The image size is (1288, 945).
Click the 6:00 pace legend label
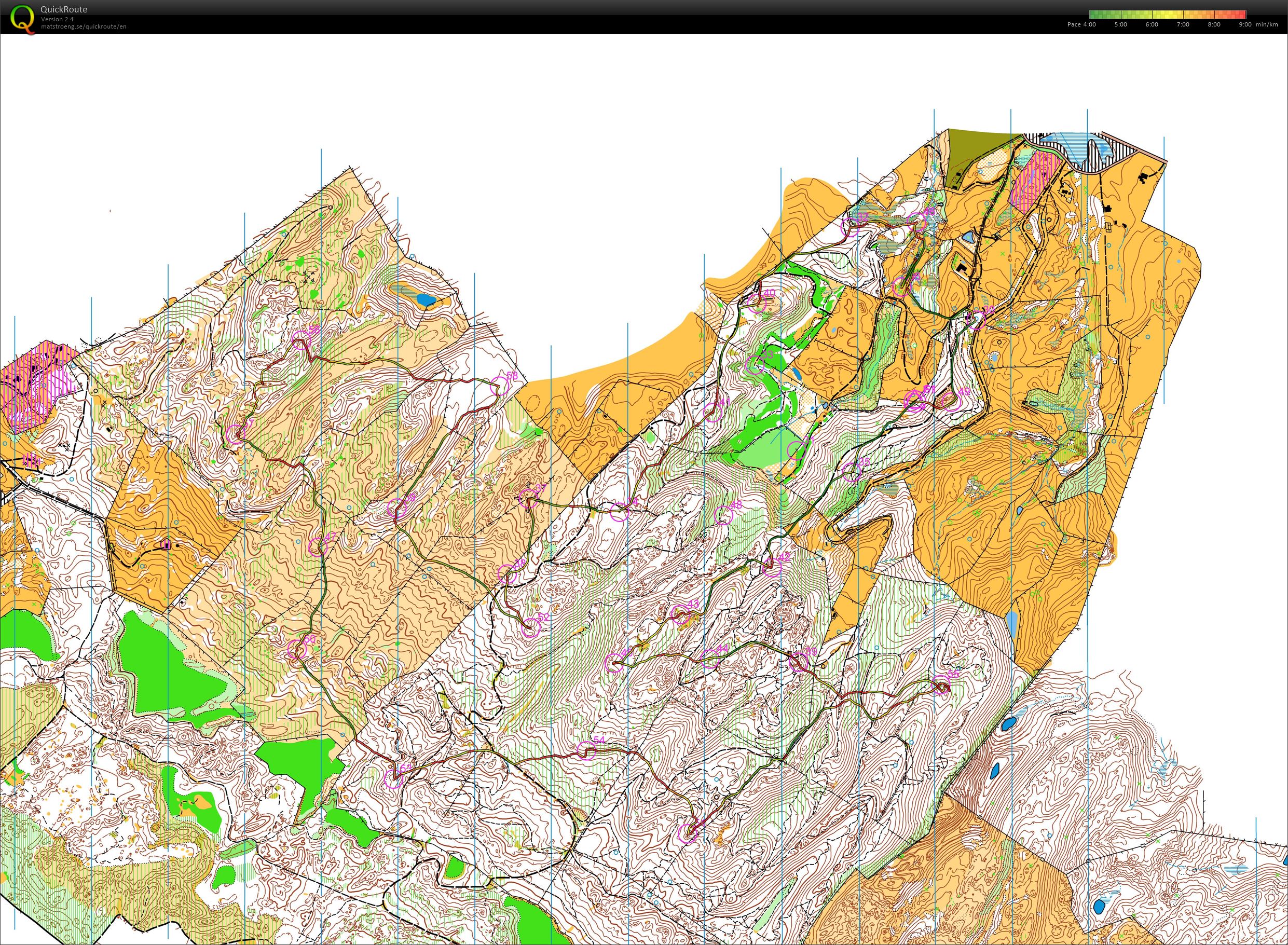pyautogui.click(x=1152, y=24)
